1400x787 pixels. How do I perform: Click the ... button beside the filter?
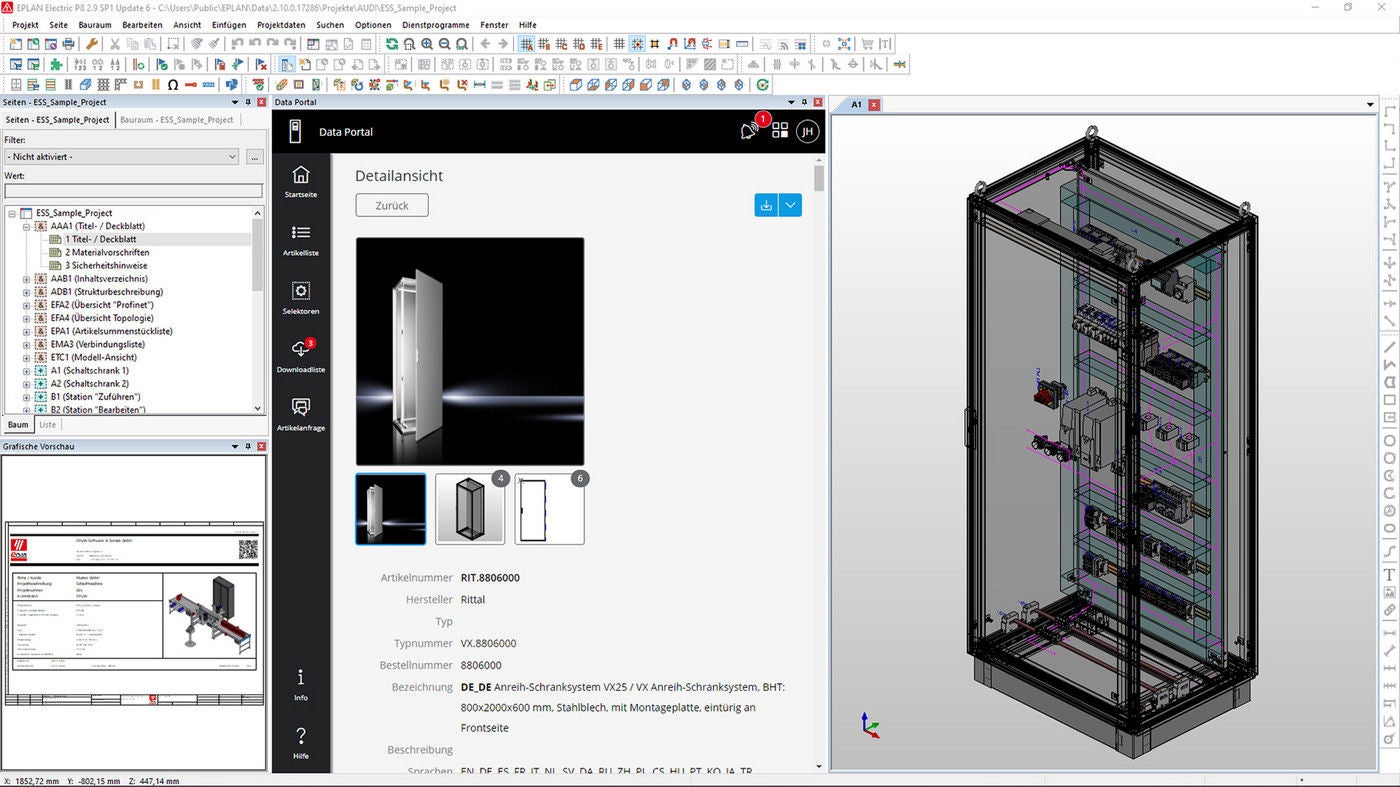[254, 156]
